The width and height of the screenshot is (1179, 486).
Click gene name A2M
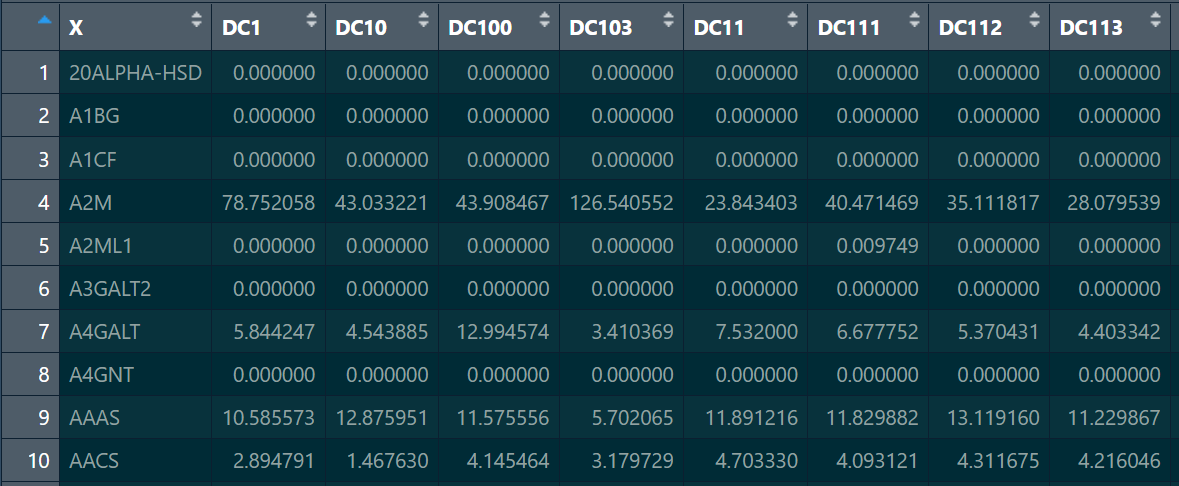click(x=91, y=202)
